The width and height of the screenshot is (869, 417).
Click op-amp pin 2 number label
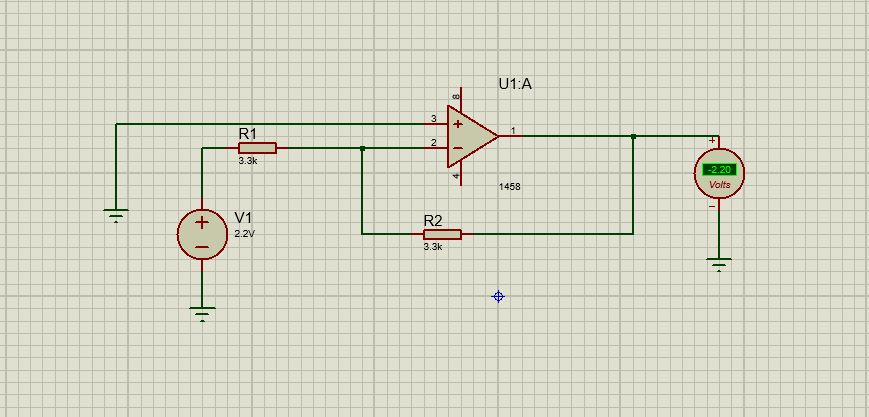coord(433,143)
